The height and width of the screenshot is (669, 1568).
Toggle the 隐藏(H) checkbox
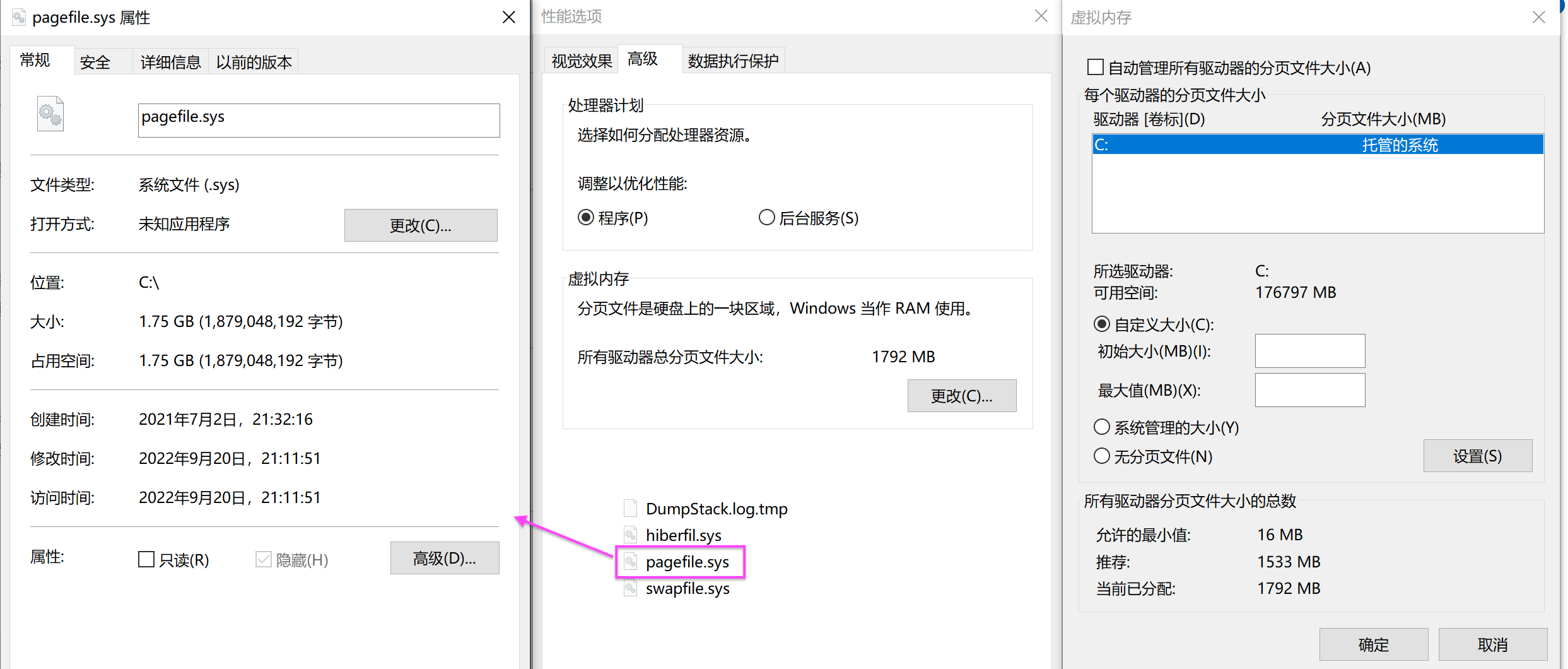coord(264,559)
